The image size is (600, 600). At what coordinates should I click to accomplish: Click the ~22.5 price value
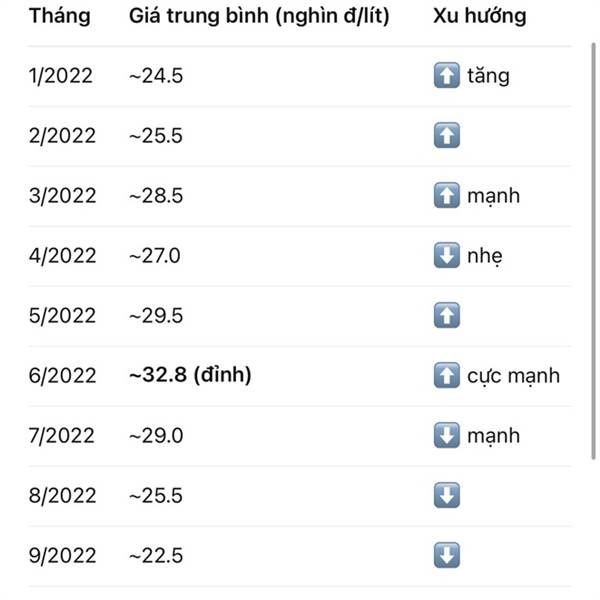tap(155, 556)
